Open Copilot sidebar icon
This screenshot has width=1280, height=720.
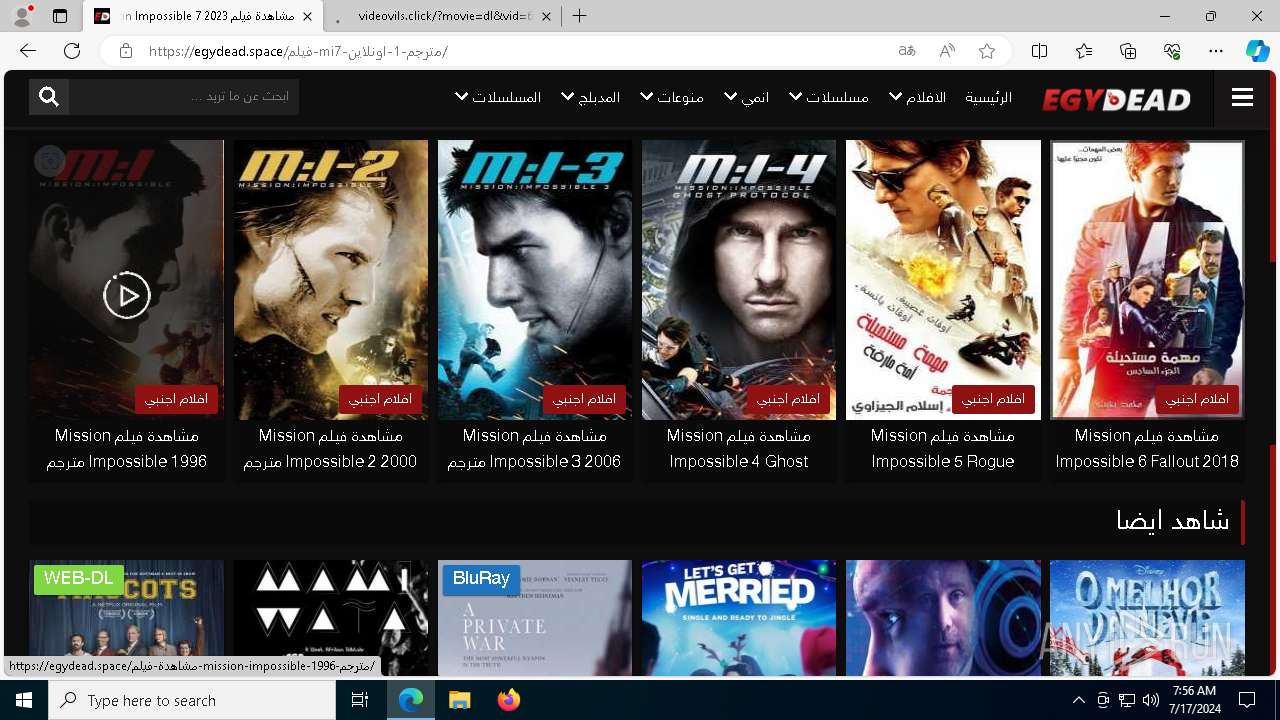click(x=1257, y=51)
